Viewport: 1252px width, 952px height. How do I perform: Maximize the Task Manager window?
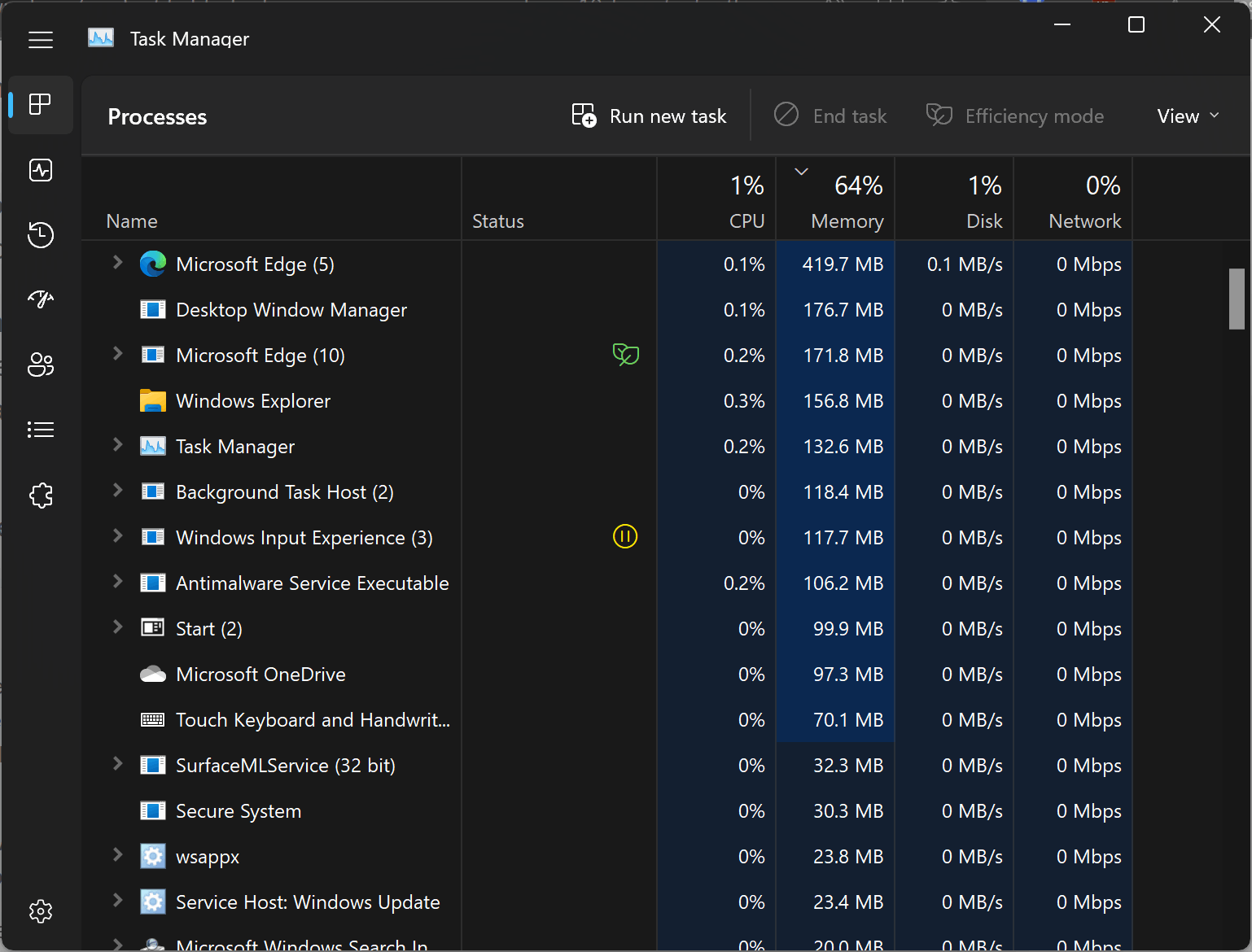(1136, 24)
